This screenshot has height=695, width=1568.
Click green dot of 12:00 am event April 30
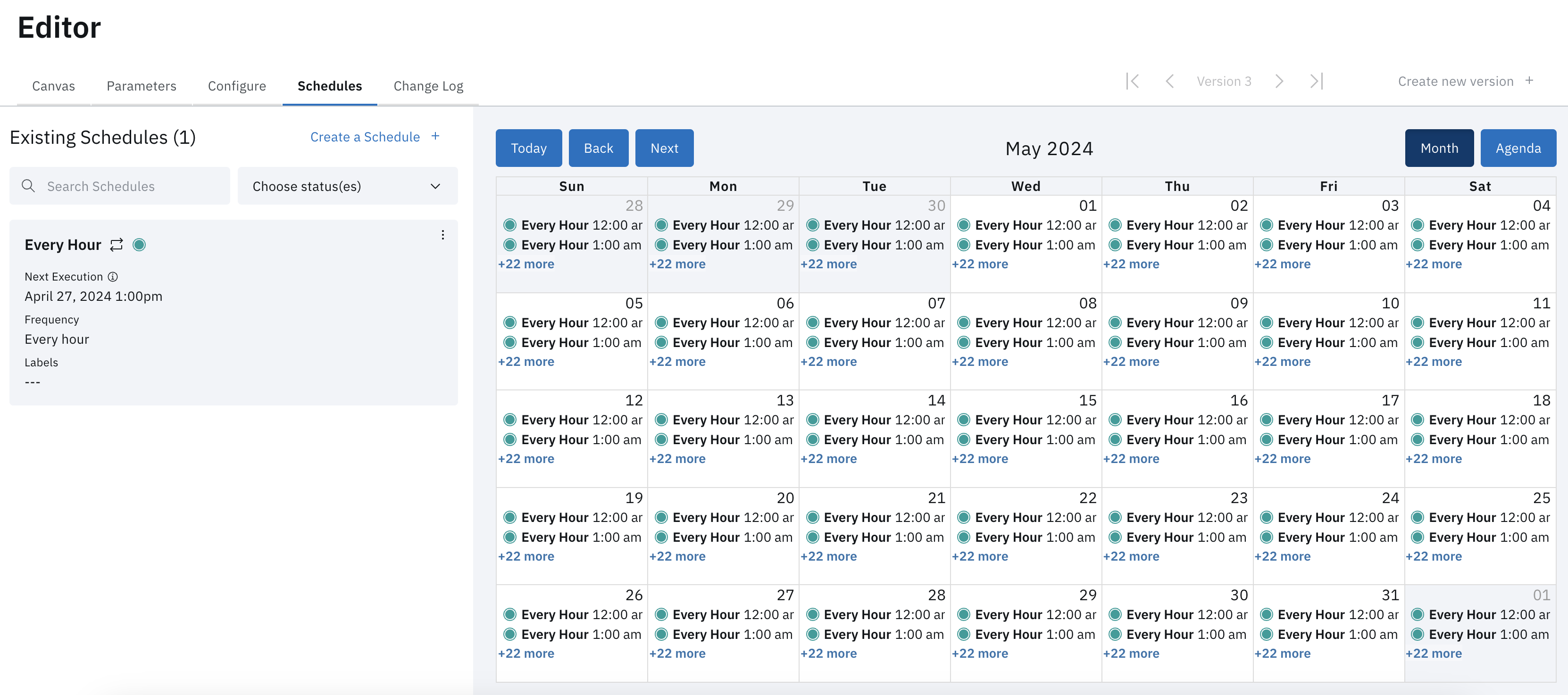click(x=812, y=225)
